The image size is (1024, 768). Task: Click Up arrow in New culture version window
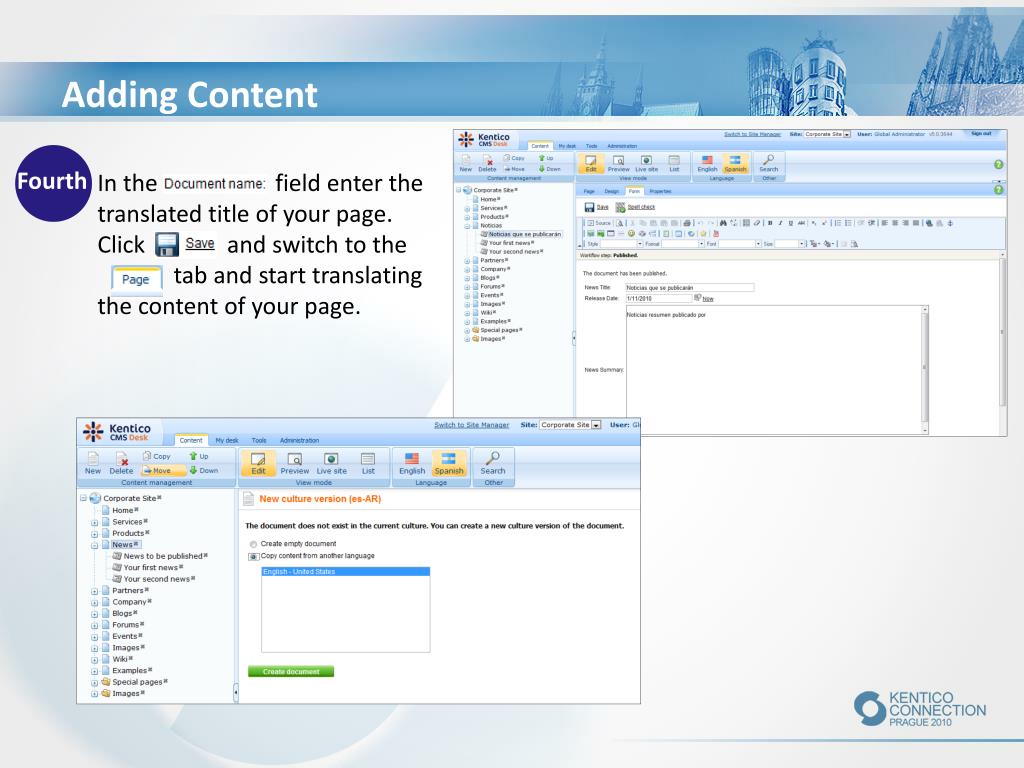point(199,456)
